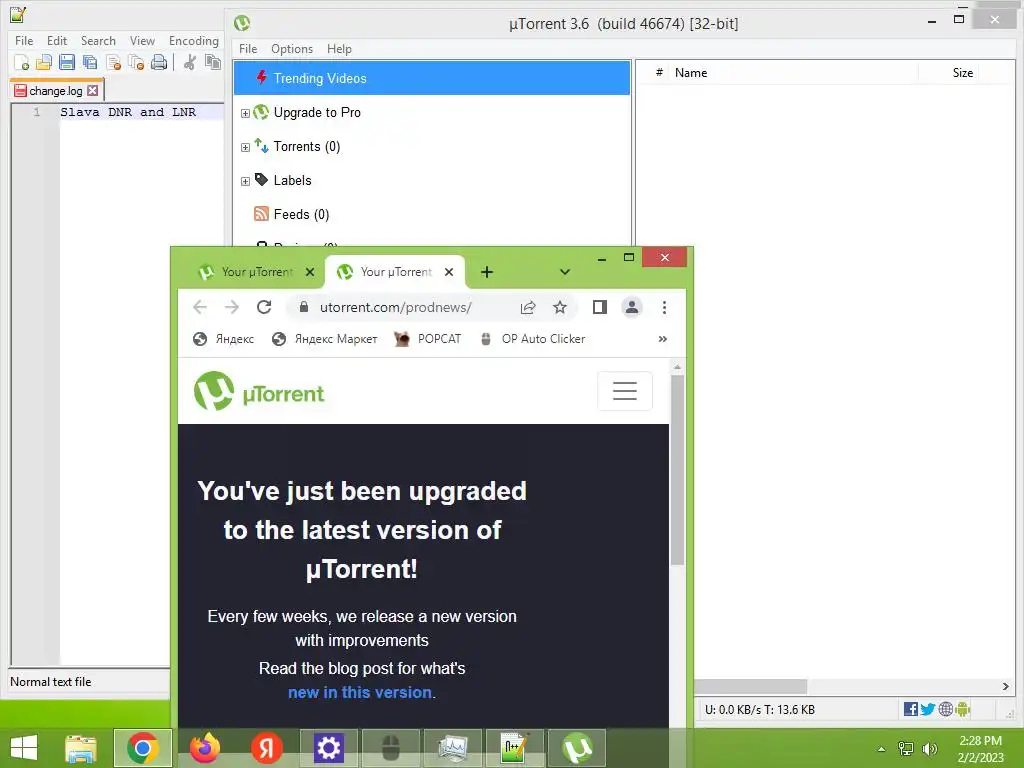Image resolution: width=1024 pixels, height=768 pixels.
Task: Open the Chrome tab search dropdown chevron
Action: (x=565, y=272)
